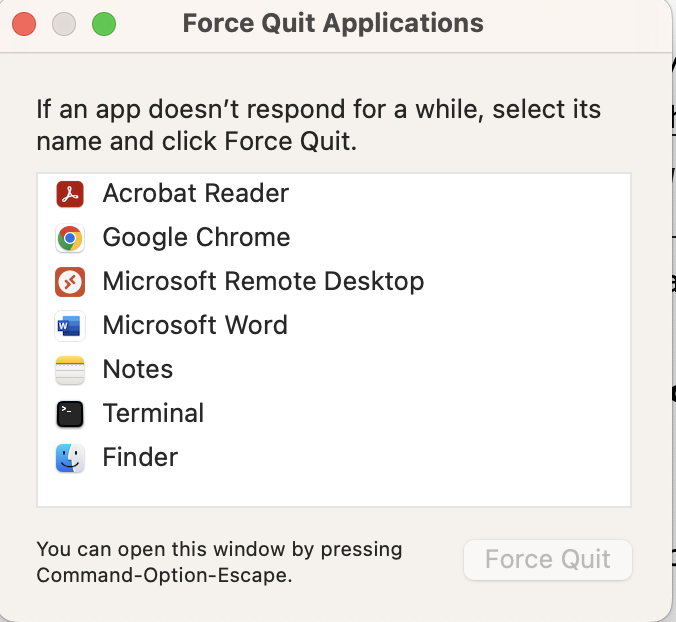Click the Force Quit button
Image resolution: width=676 pixels, height=622 pixels.
coord(548,559)
